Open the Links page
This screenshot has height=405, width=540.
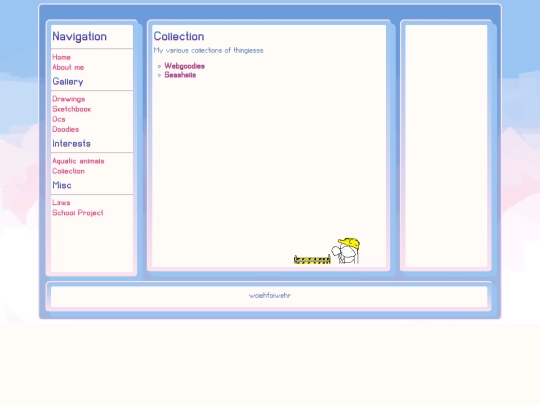click(61, 202)
